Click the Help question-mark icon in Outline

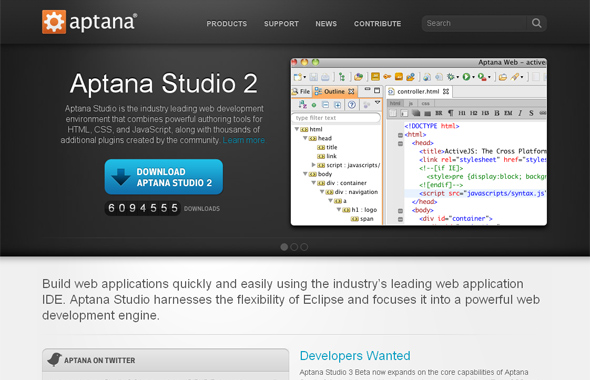[x=352, y=105]
